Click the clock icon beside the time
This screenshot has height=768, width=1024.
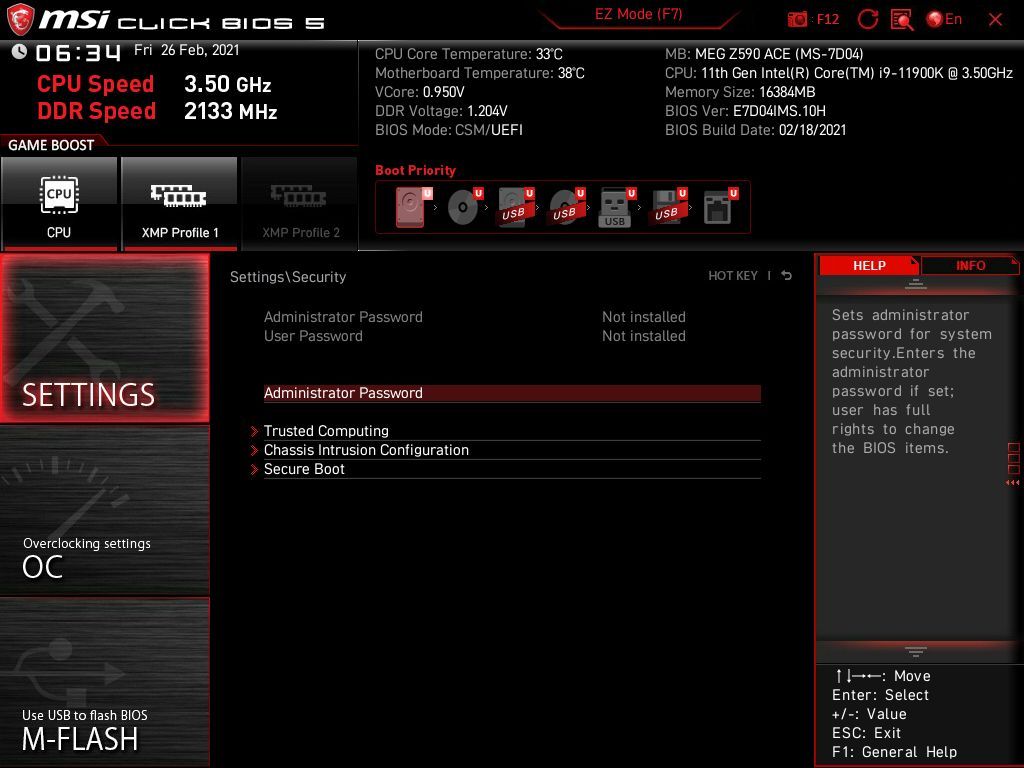19,52
